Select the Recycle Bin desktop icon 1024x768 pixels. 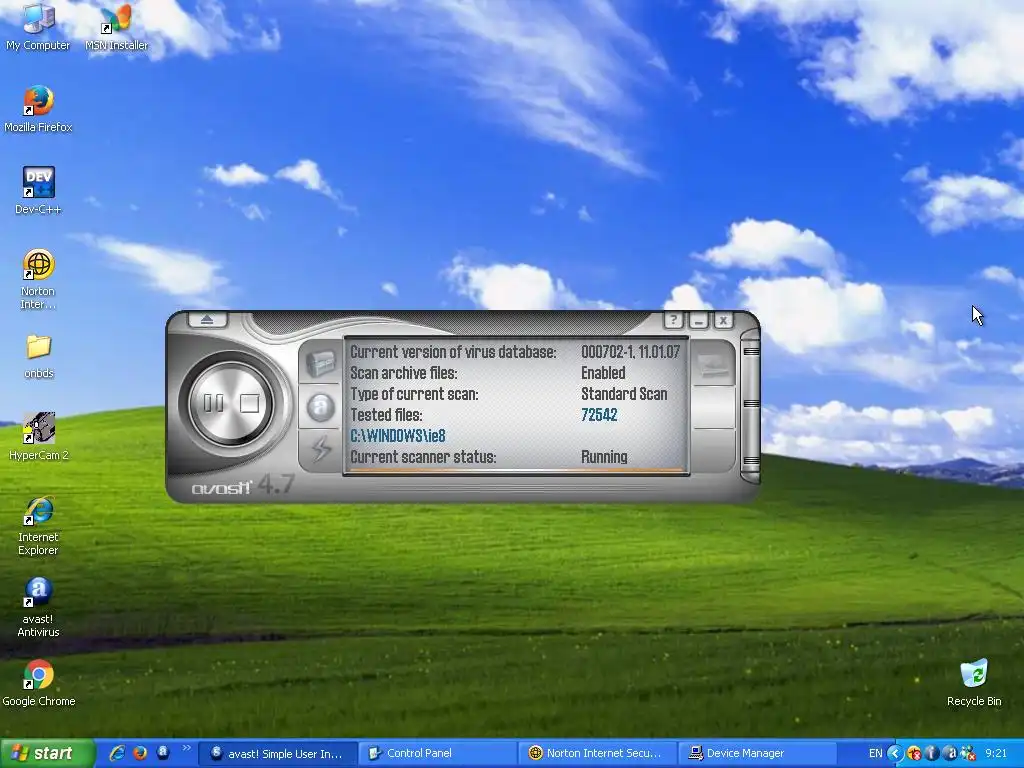point(974,683)
